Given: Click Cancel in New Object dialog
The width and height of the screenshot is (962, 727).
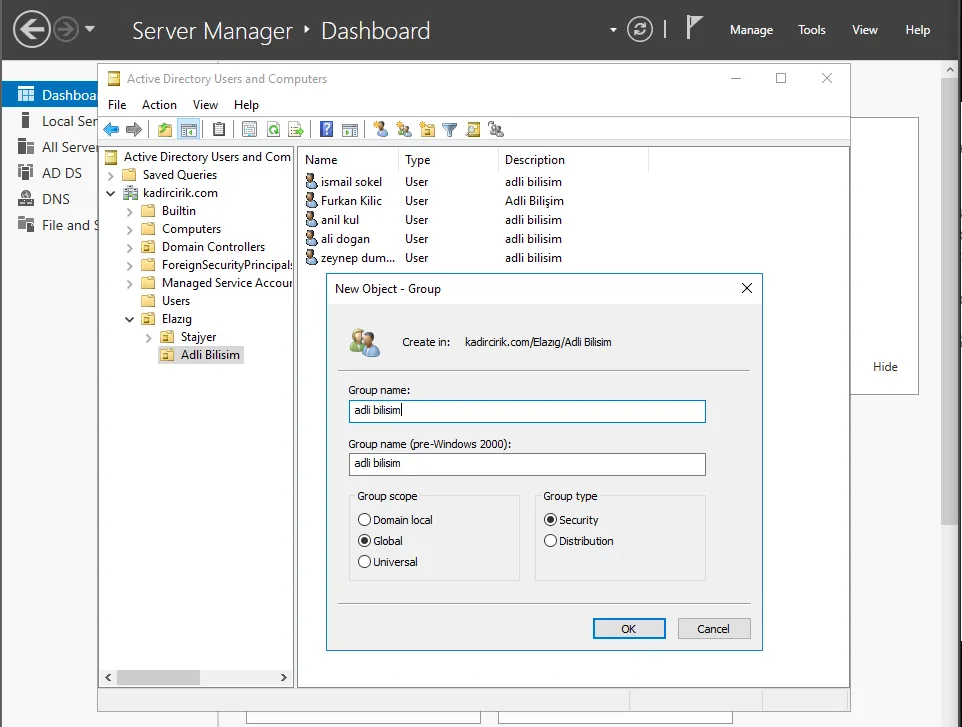Looking at the screenshot, I should [714, 628].
